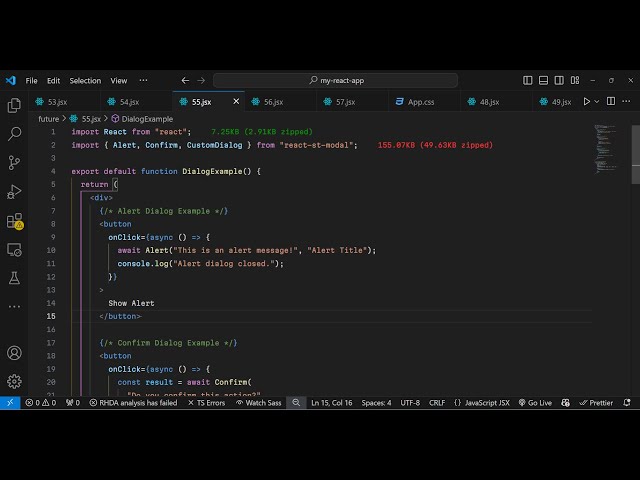Click DialogExample in the breadcrumb

146,119
